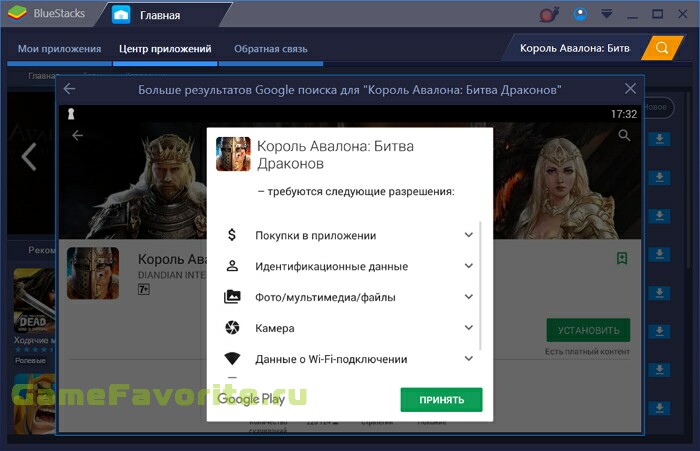Click the keyhole notification icon
The height and width of the screenshot is (451, 700).
tap(71, 114)
